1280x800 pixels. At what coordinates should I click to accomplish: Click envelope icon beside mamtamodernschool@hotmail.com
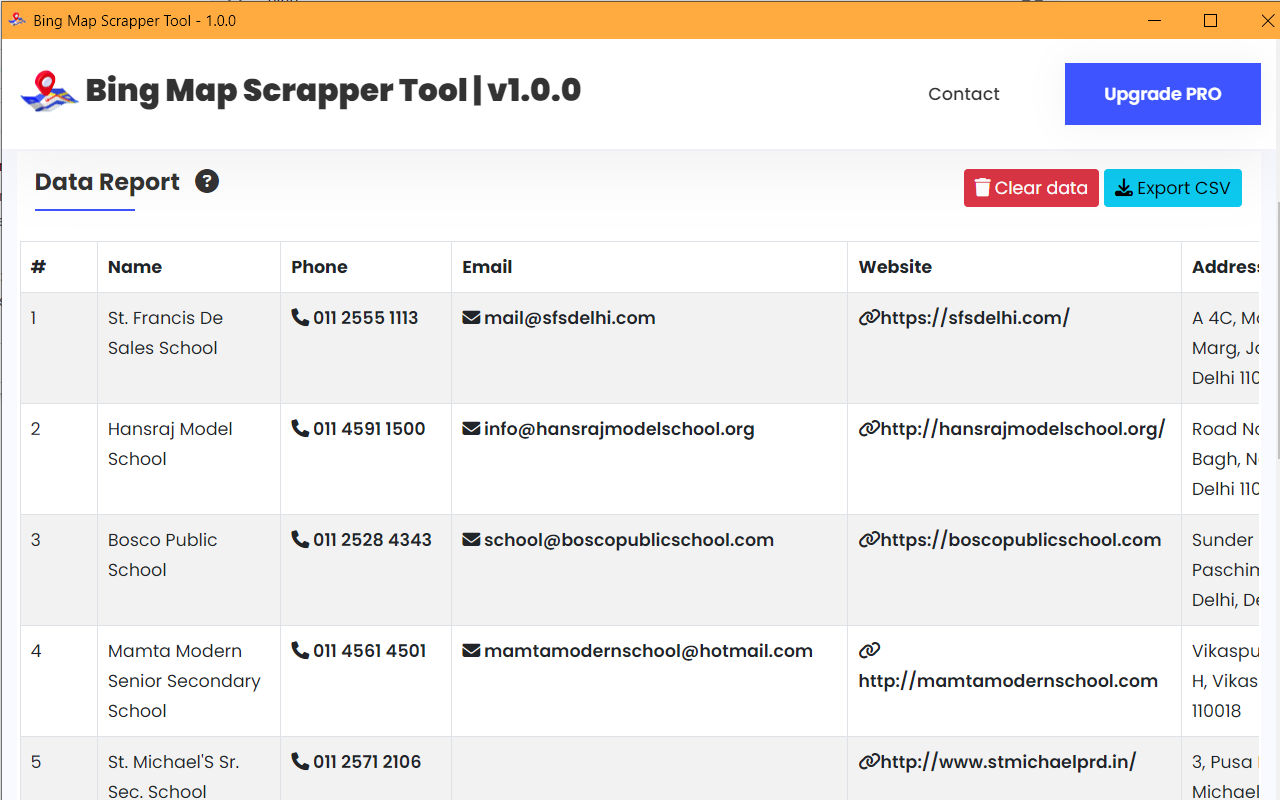pos(470,650)
